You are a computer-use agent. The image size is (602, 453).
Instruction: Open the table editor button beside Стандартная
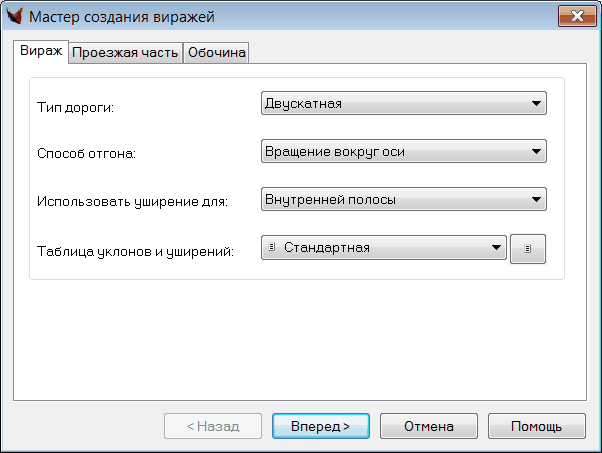coord(529,249)
